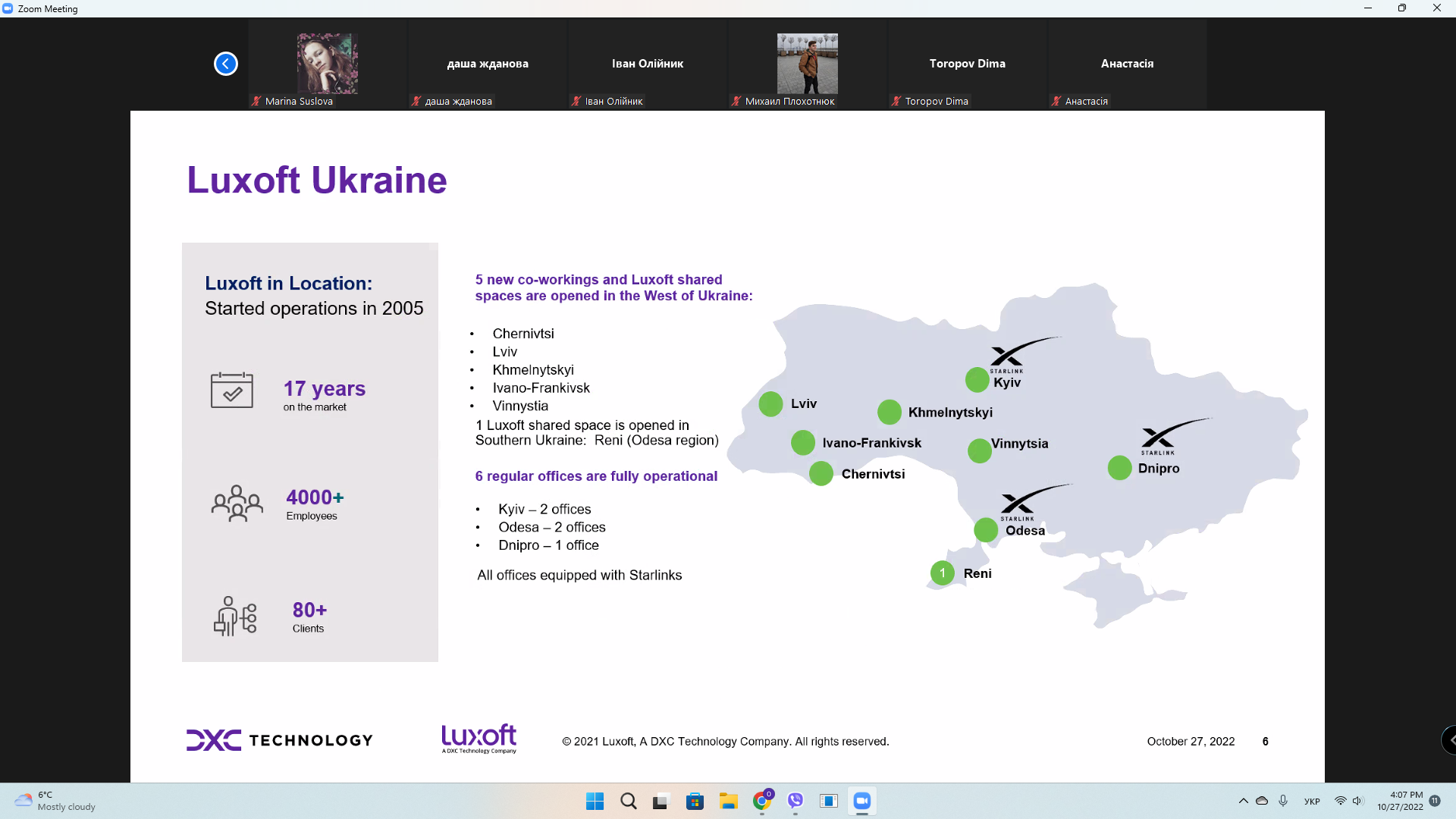Click muted mic icon beside Михаил Плохотнюк label
Image resolution: width=1456 pixels, height=819 pixels.
coord(736,101)
